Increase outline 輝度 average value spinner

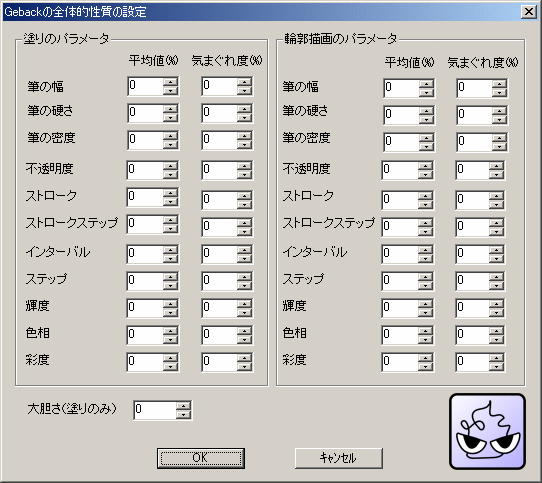point(425,304)
